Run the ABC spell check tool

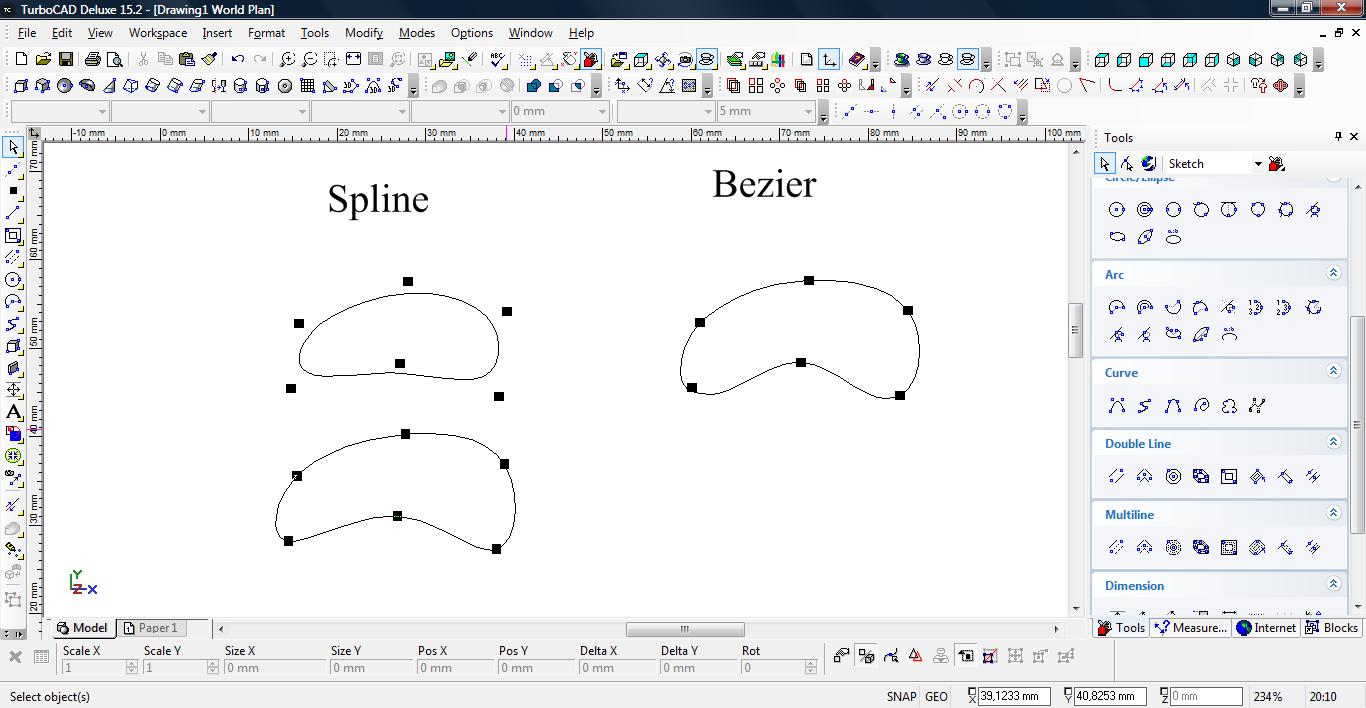click(x=498, y=60)
